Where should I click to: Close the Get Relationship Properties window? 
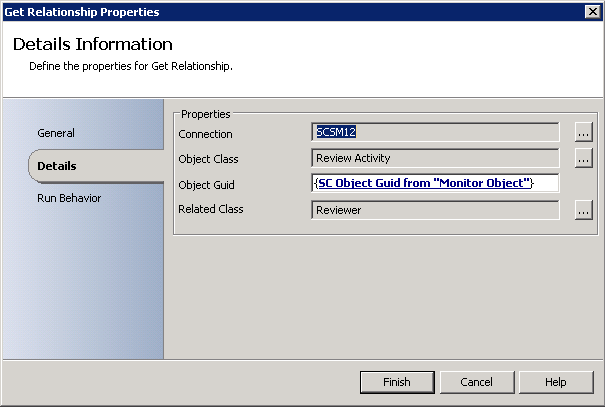pos(593,12)
